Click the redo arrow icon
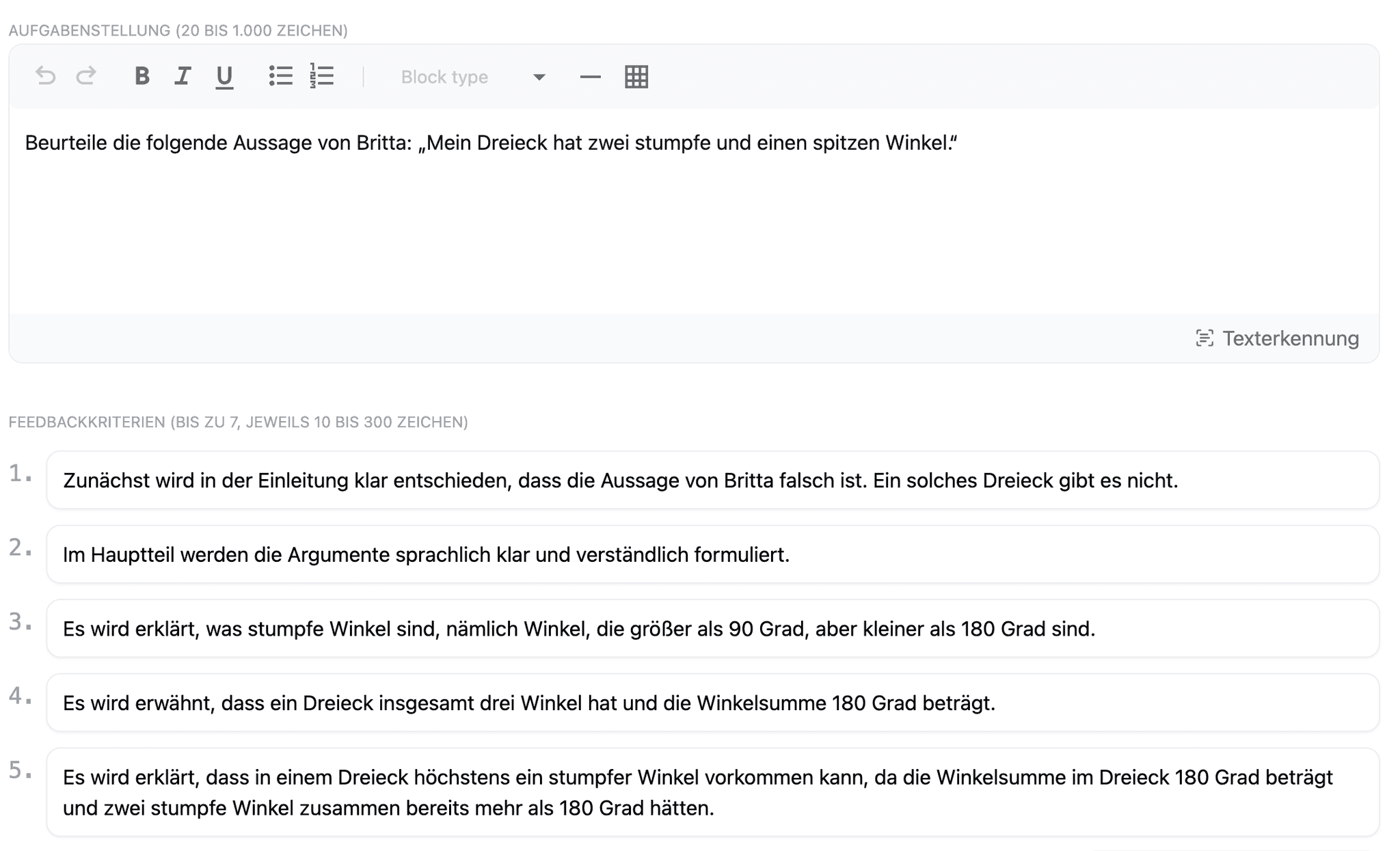 point(86,76)
